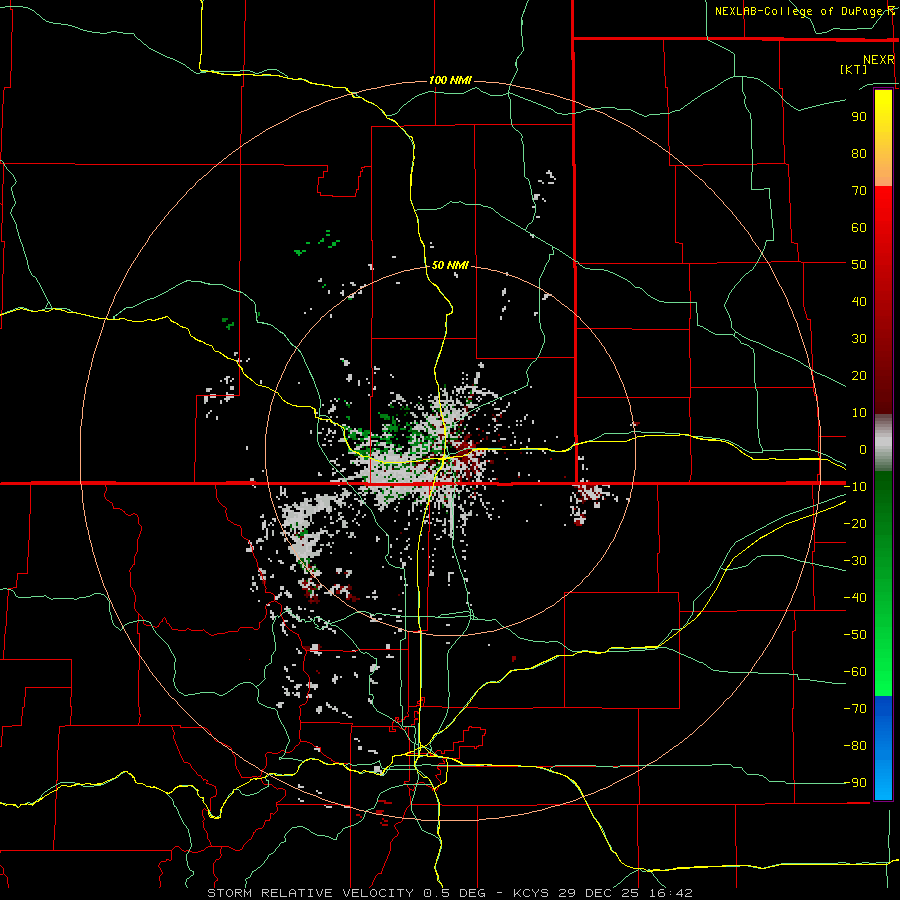Click the 10 knot label on the legend
Image resolution: width=900 pixels, height=900 pixels.
tap(859, 413)
